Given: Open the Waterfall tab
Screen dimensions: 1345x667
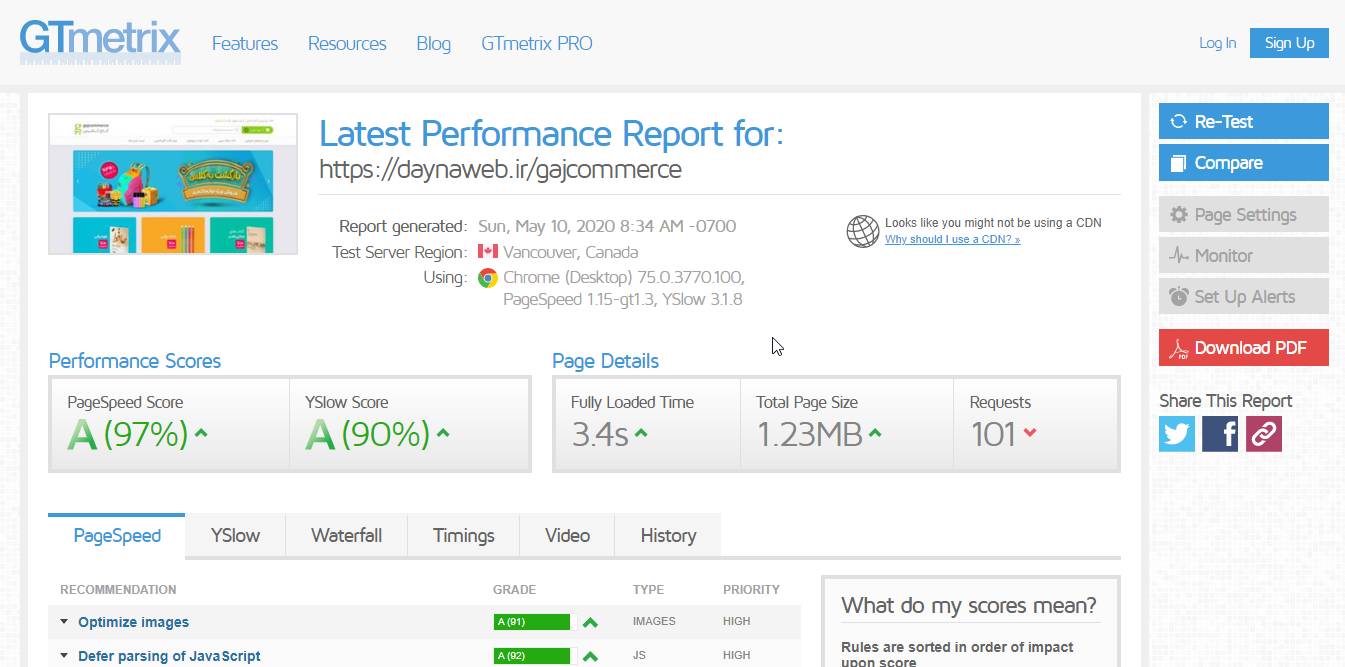Looking at the screenshot, I should [x=346, y=535].
